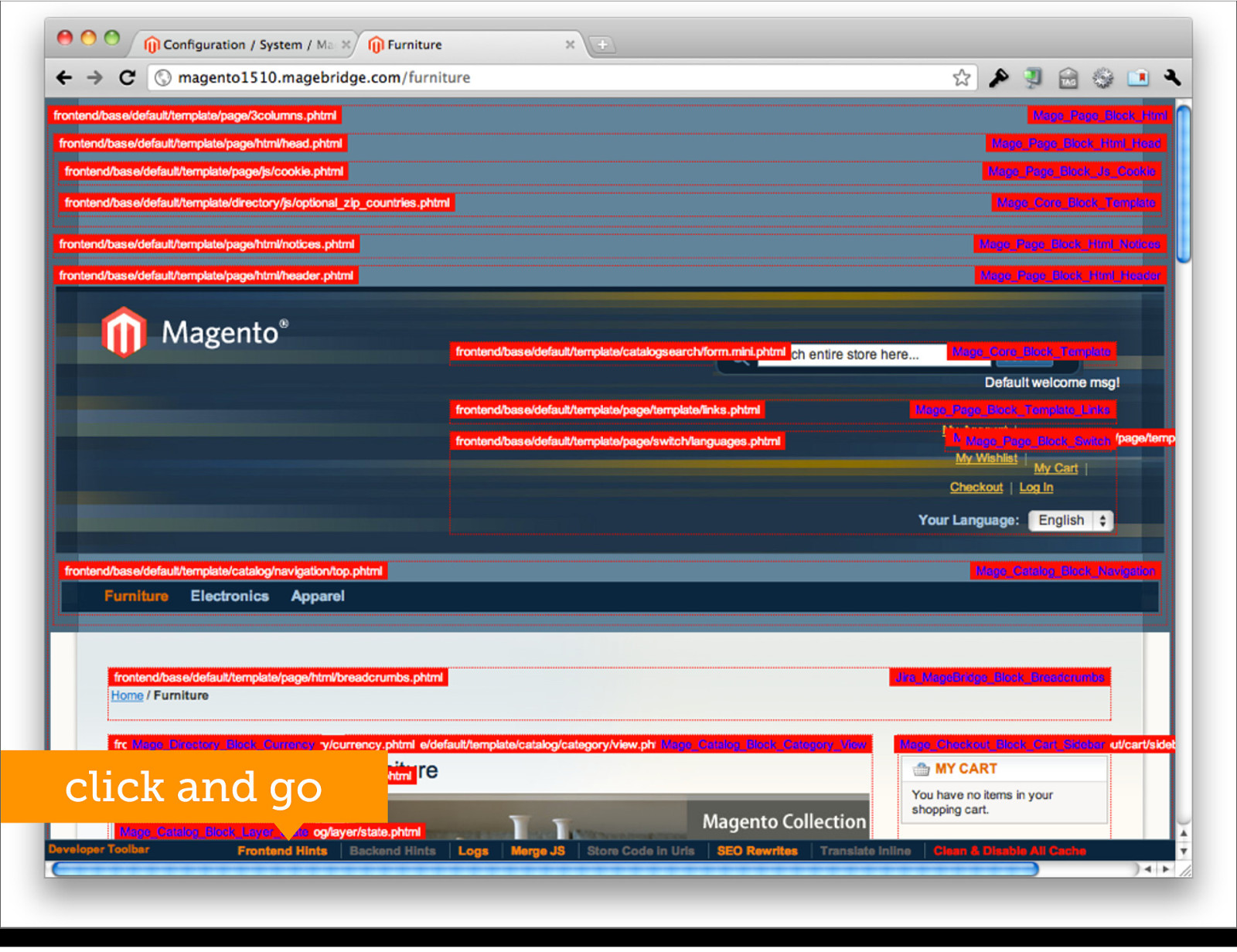1237x952 pixels.
Task: Click the cookie.phtml template hint
Action: [204, 171]
